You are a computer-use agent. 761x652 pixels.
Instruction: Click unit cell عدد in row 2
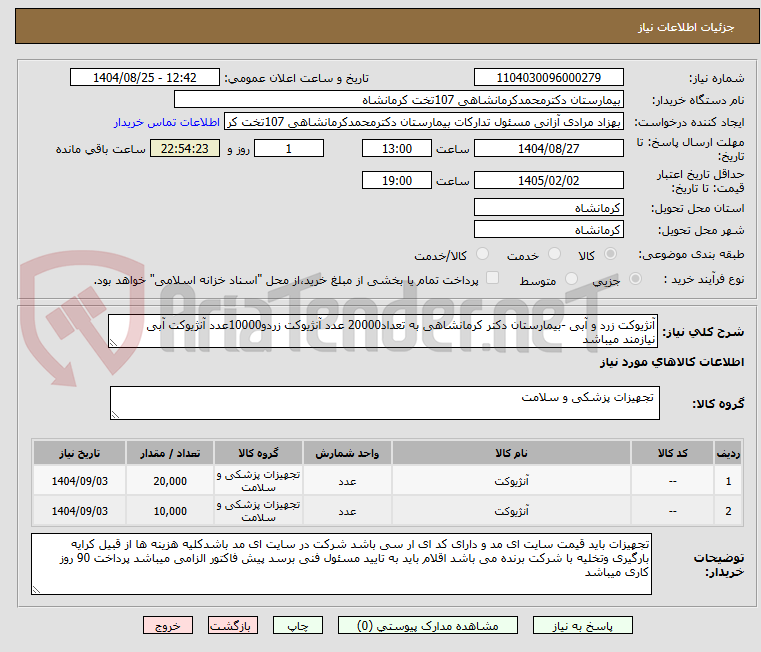347,511
